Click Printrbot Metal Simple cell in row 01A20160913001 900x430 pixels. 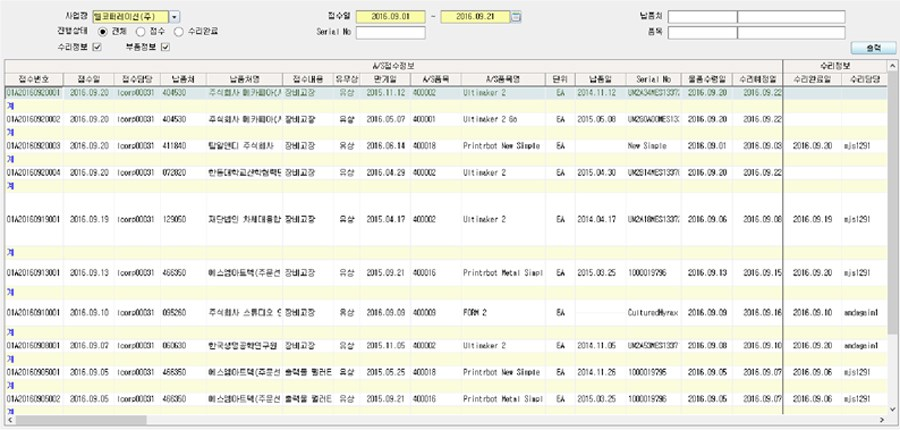tap(503, 273)
